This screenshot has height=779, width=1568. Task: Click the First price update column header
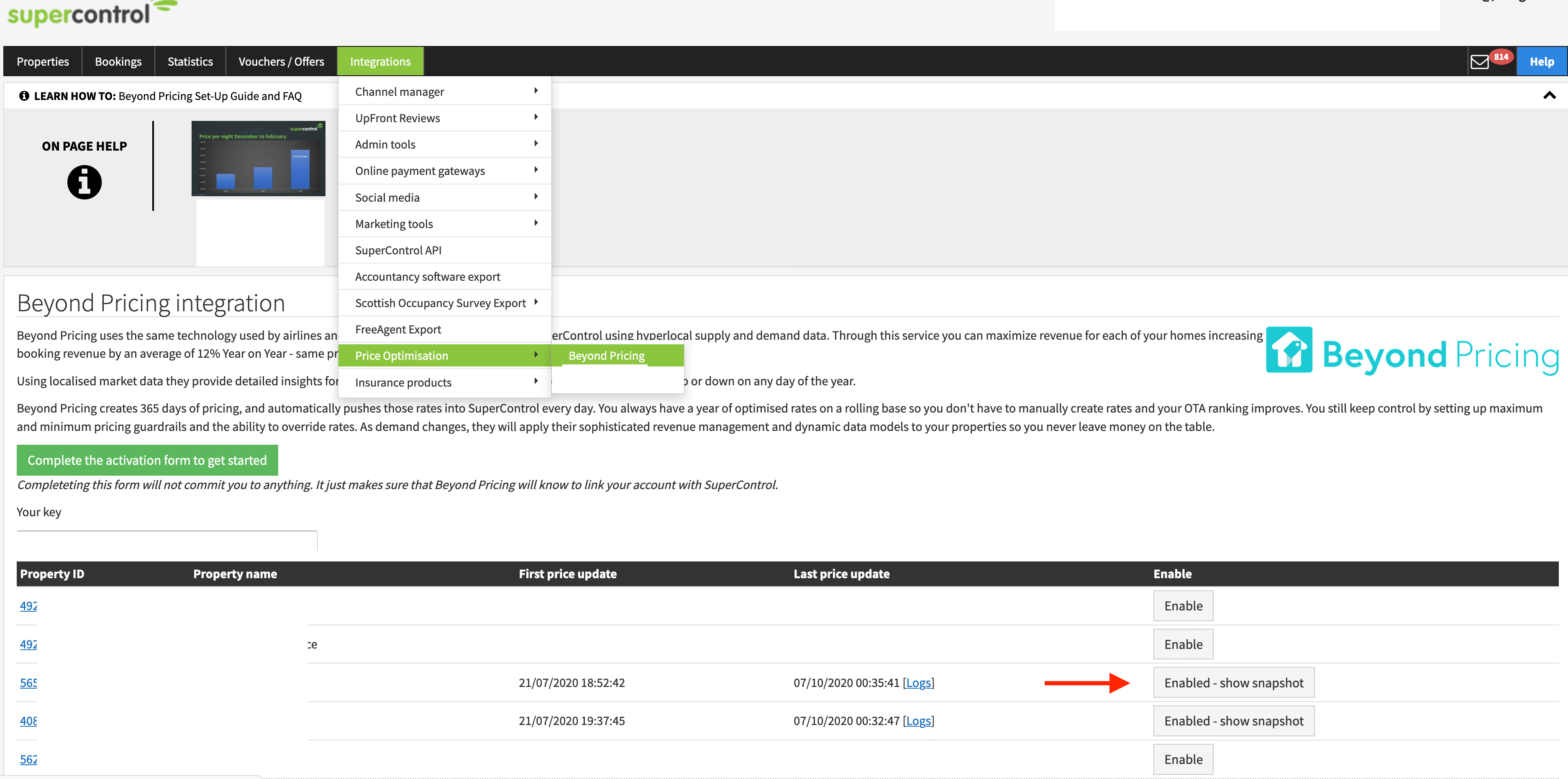(x=567, y=573)
